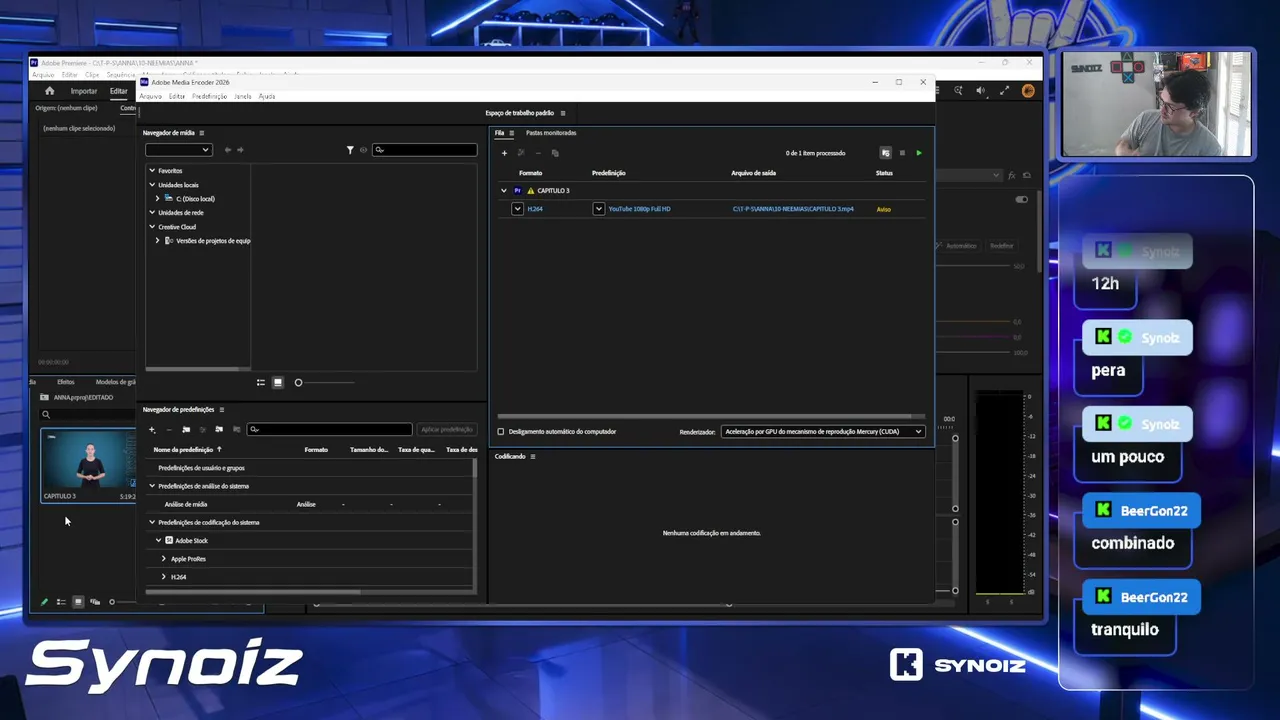
Task: Expand the H.264 preset group
Action: [164, 577]
